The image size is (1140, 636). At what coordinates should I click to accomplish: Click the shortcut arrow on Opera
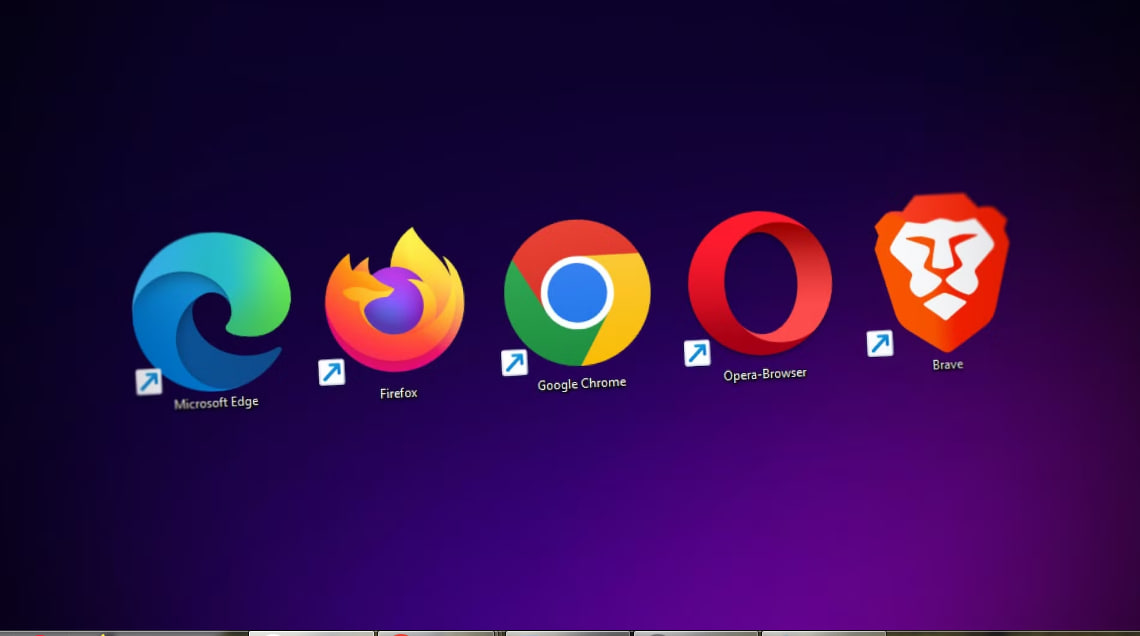pos(697,353)
